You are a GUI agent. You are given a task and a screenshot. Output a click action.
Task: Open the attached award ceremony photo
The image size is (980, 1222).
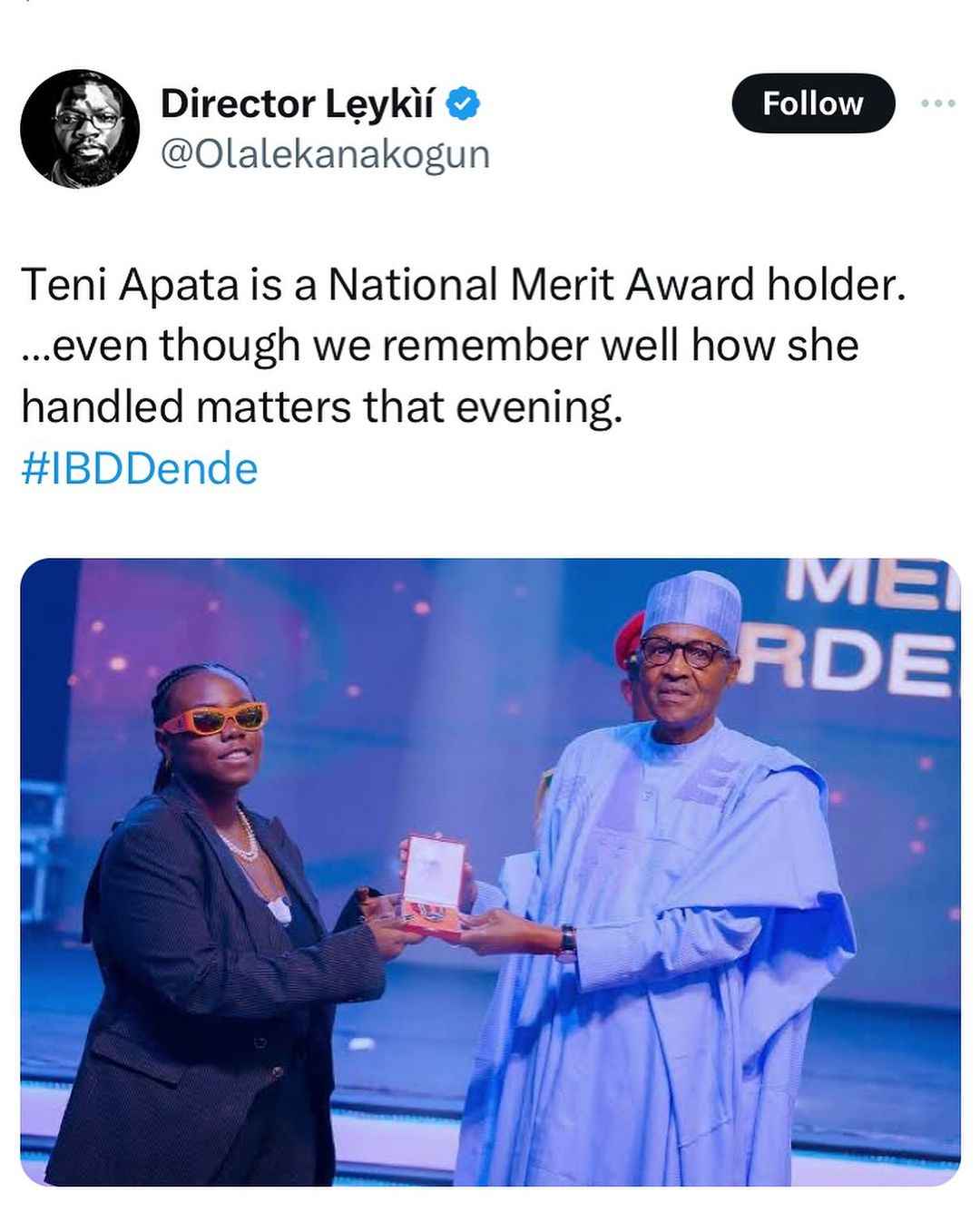[490, 872]
